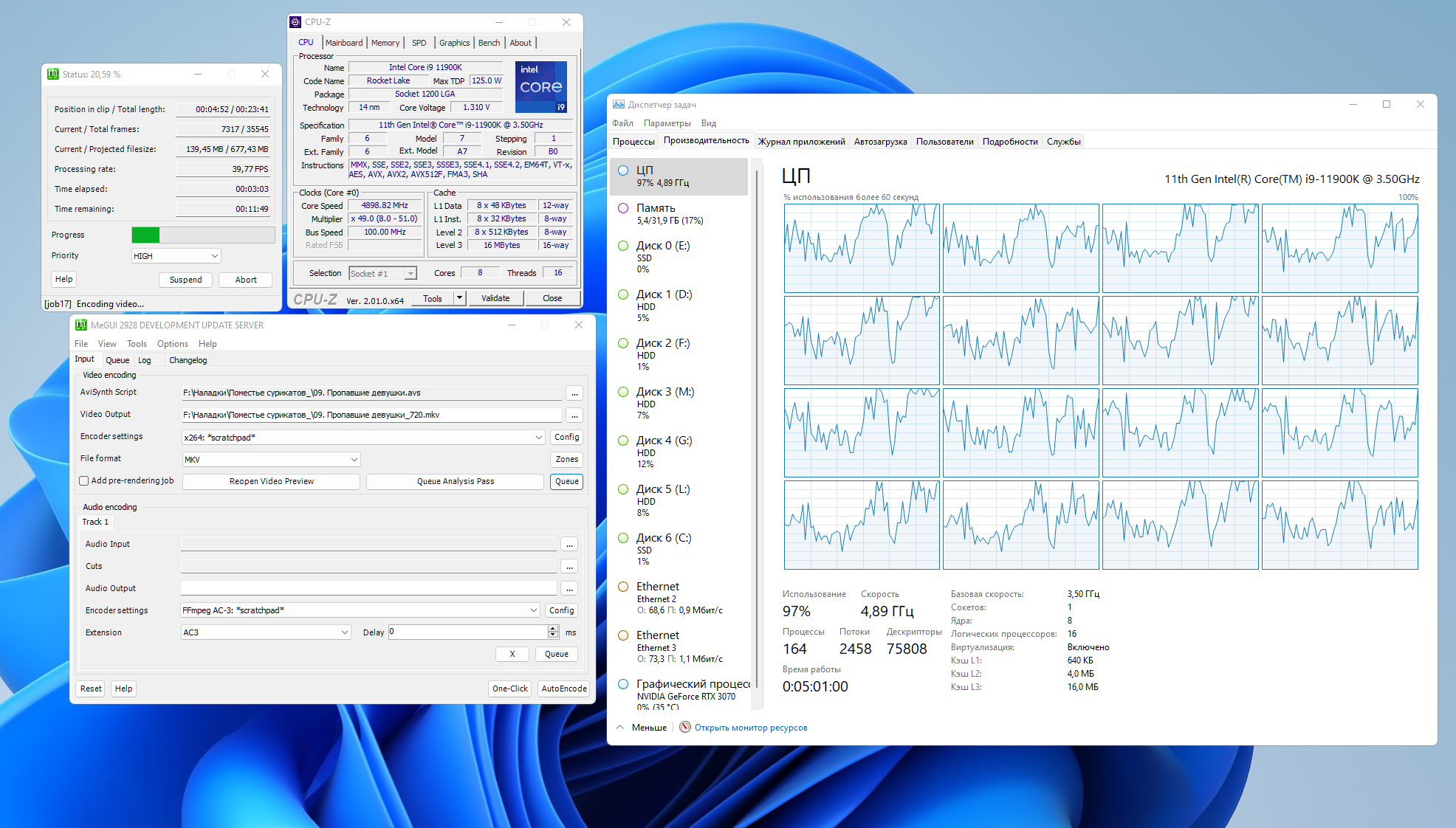This screenshot has height=828, width=1456.
Task: Open the Tools dropdown arrow in CPU-Z
Action: (x=459, y=298)
